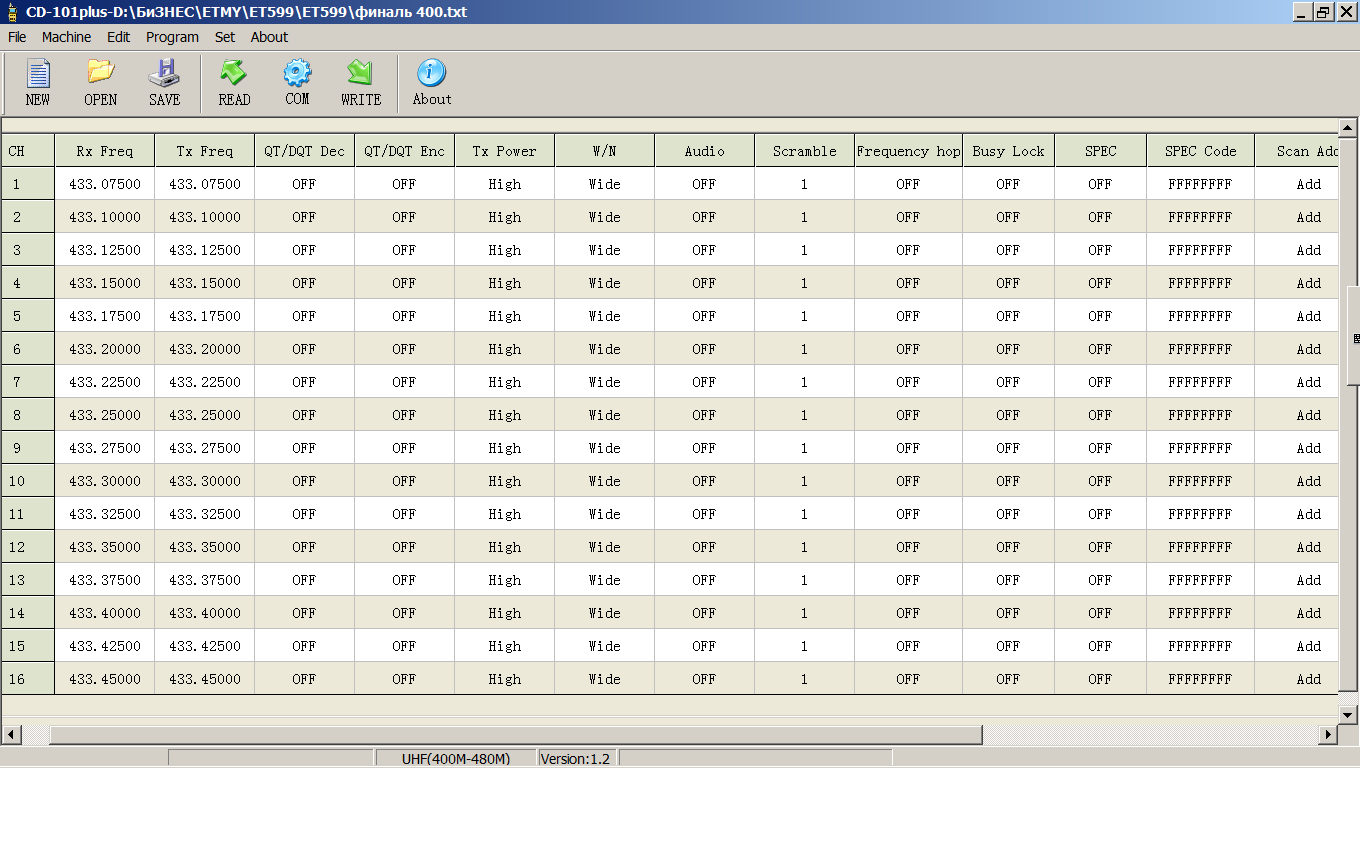Click QT/DQT Dec OFF in channel 9

(305, 448)
